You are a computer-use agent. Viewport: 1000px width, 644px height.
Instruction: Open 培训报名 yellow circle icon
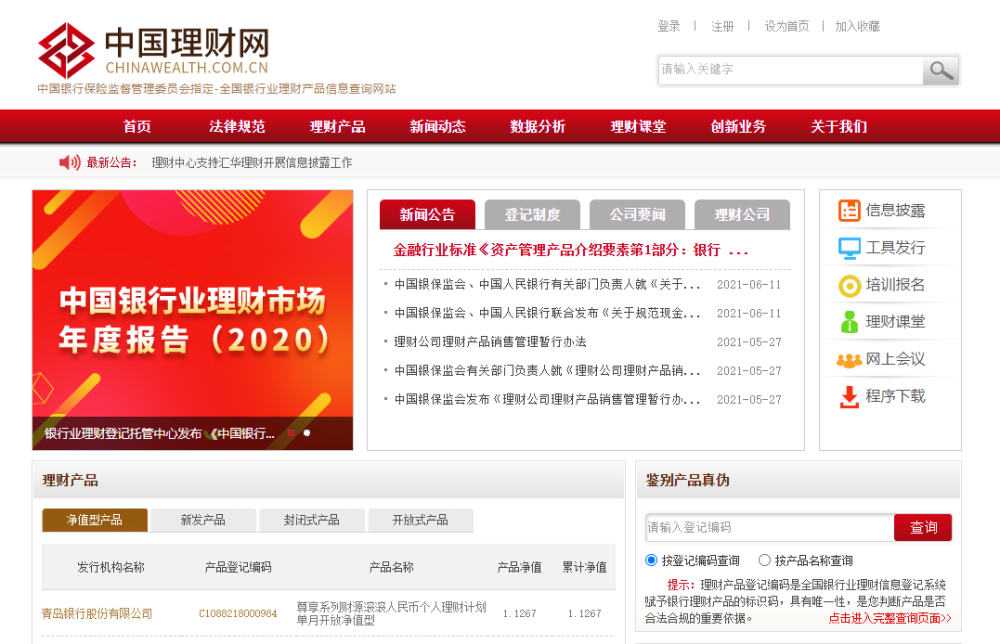point(849,286)
